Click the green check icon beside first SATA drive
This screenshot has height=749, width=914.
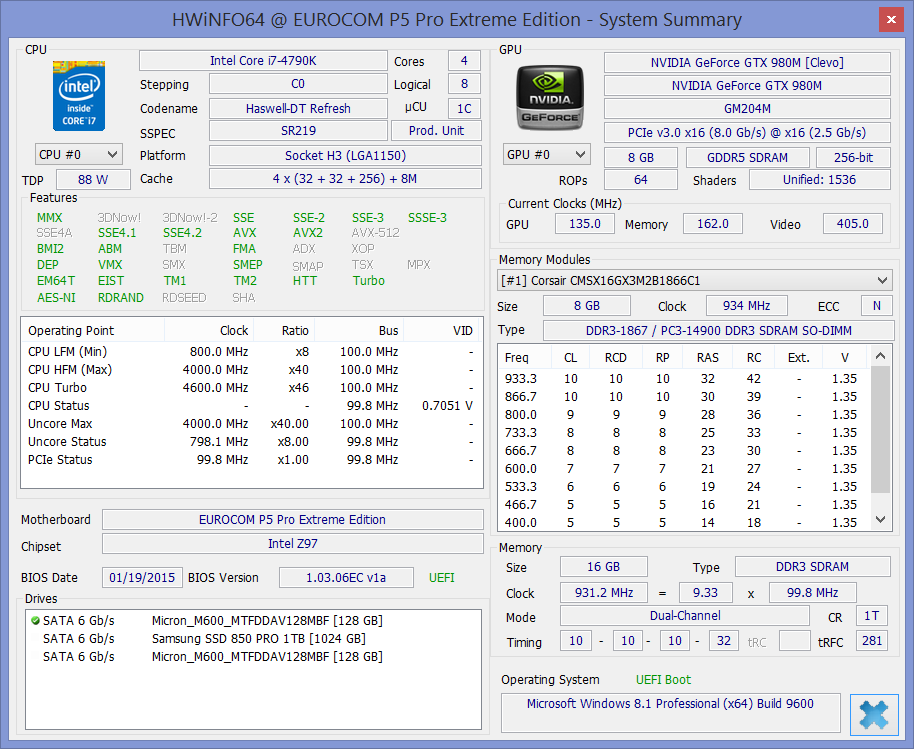35,621
